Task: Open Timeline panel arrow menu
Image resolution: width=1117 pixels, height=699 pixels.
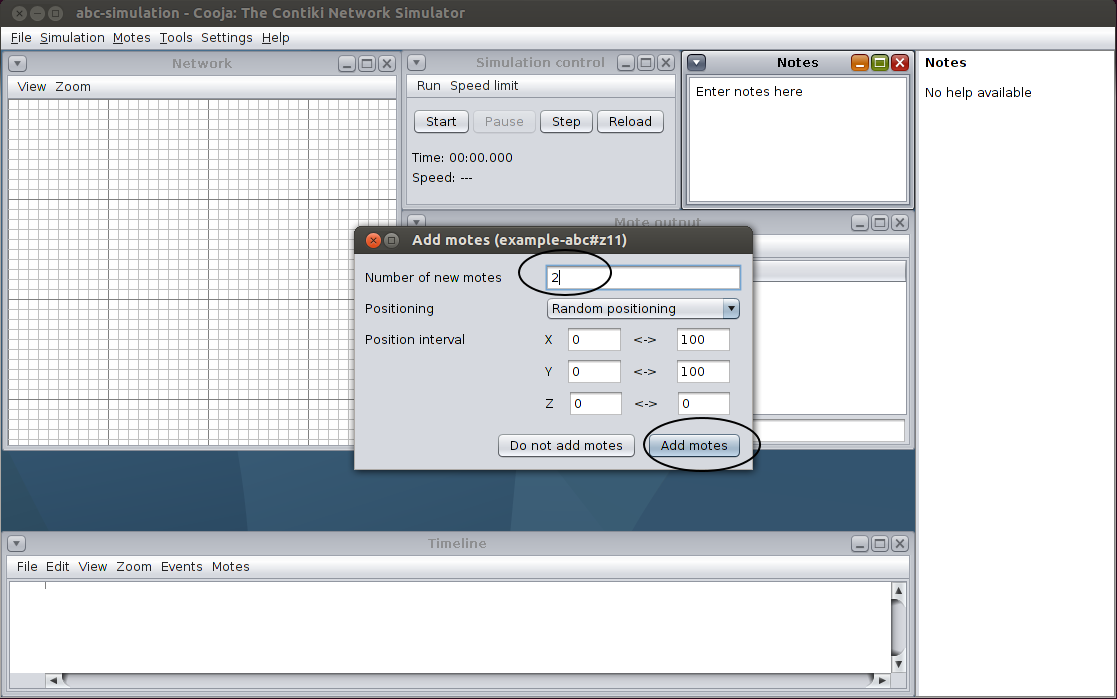Action: pyautogui.click(x=16, y=544)
